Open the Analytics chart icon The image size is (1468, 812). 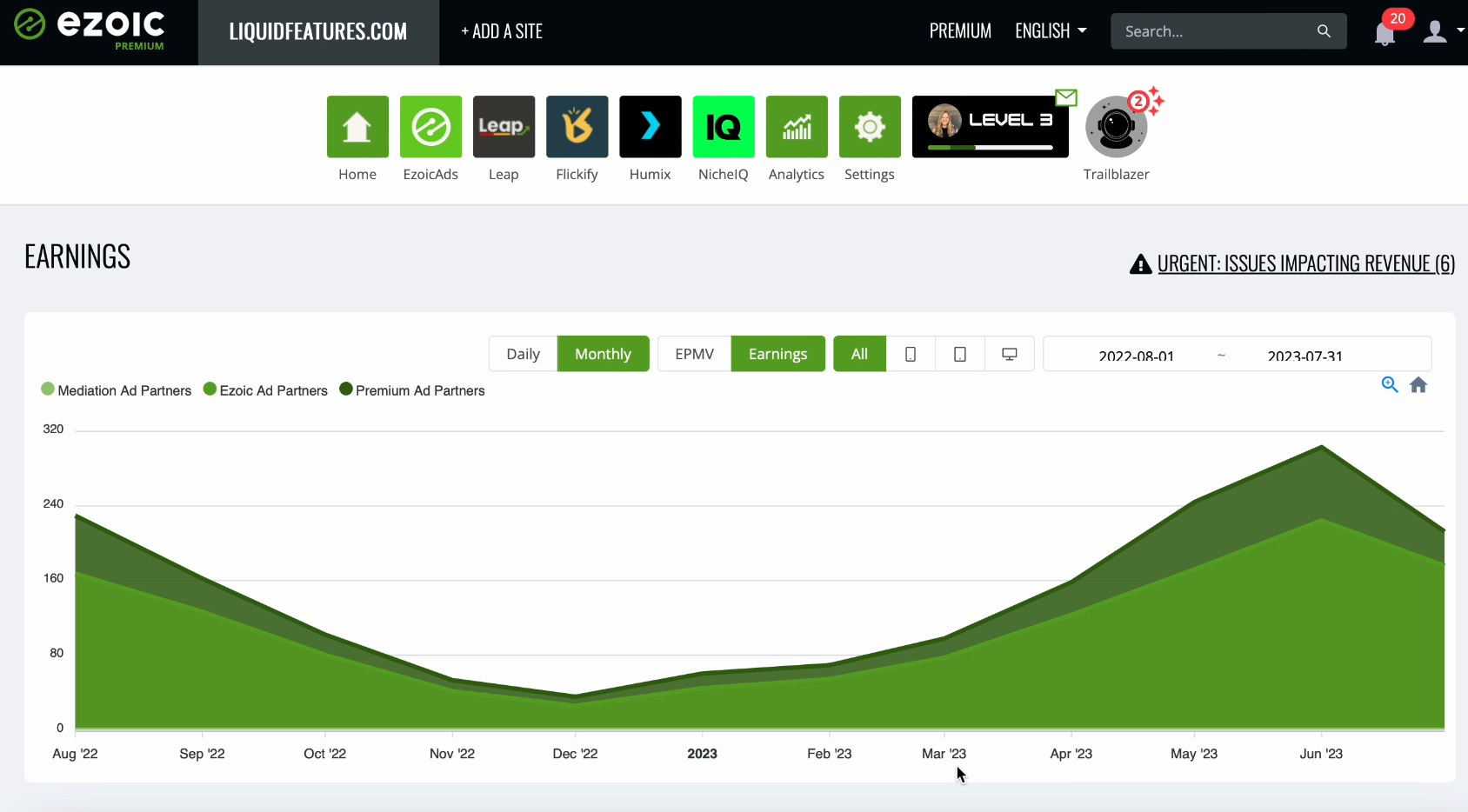[x=797, y=127]
